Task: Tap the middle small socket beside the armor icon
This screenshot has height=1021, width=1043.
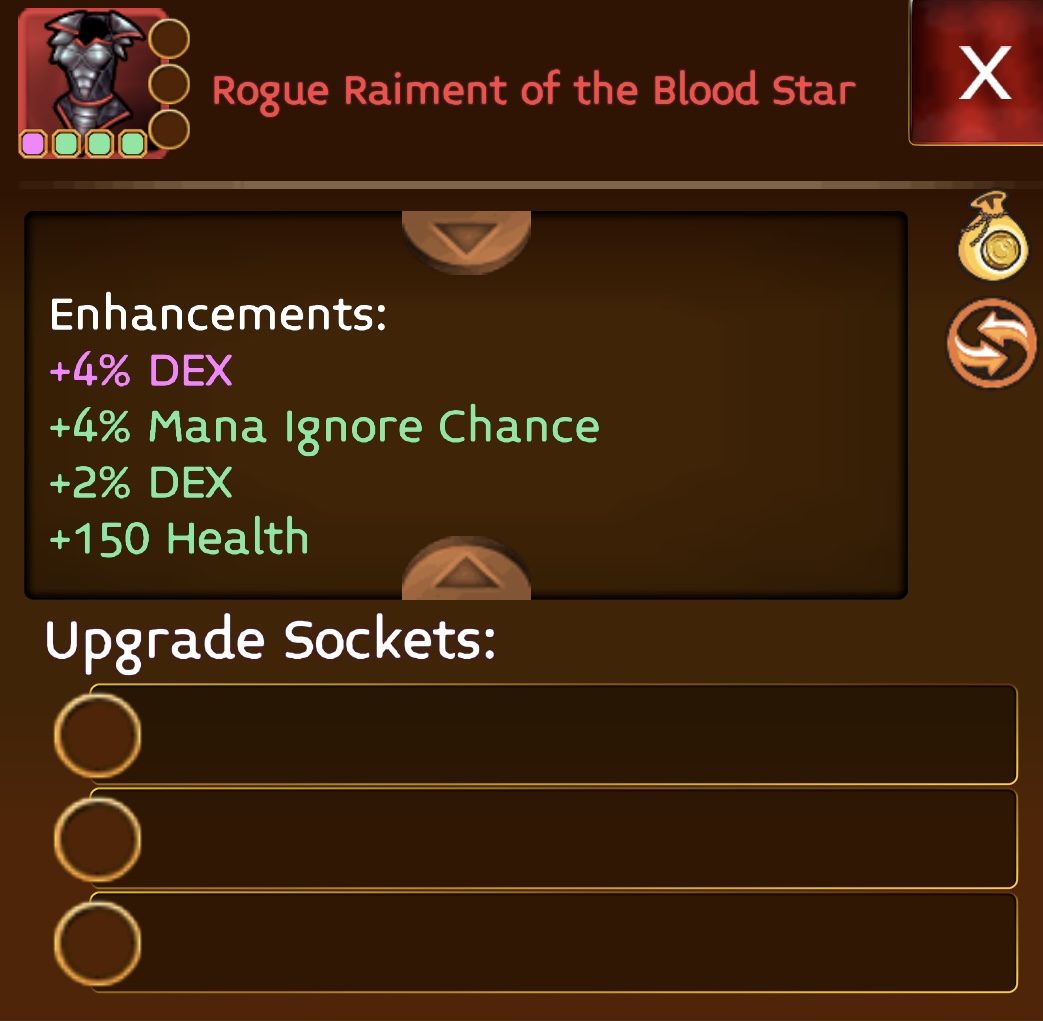Action: [x=169, y=84]
